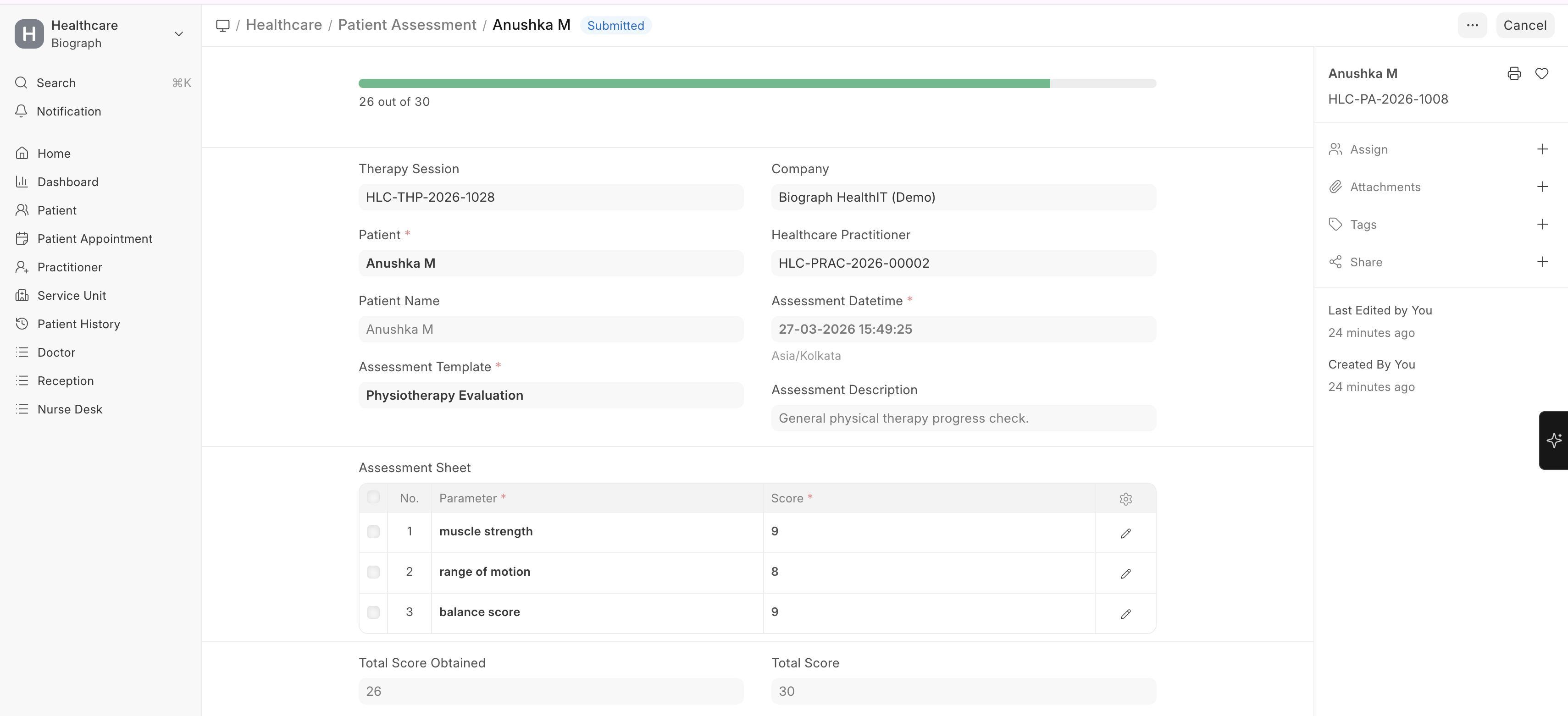Click the Cancel button

tap(1524, 26)
